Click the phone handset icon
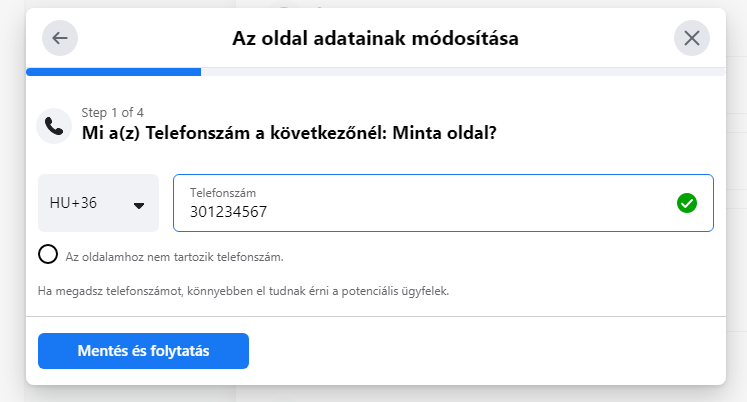The width and height of the screenshot is (747, 402). point(54,126)
